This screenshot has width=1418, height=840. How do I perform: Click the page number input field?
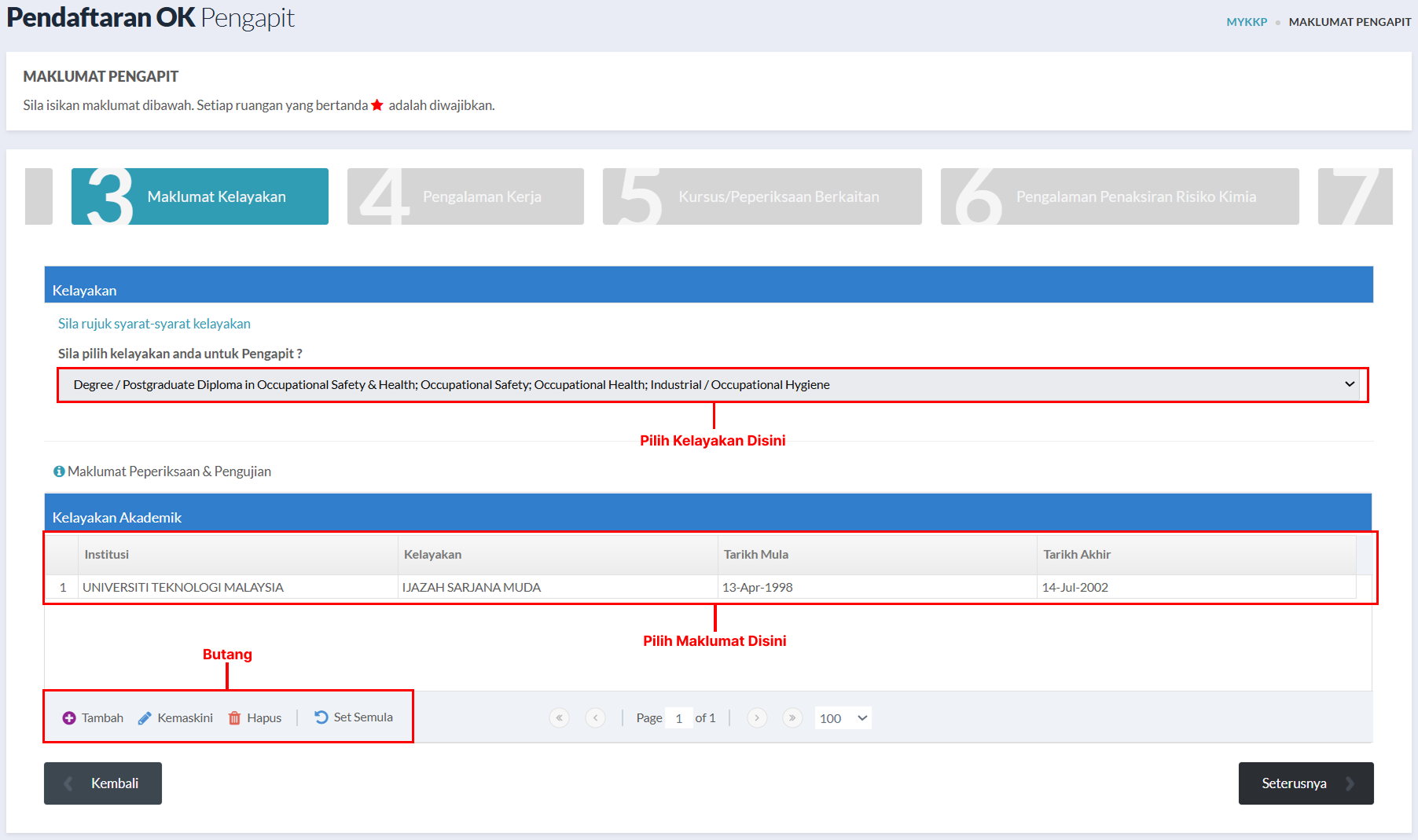(x=678, y=718)
